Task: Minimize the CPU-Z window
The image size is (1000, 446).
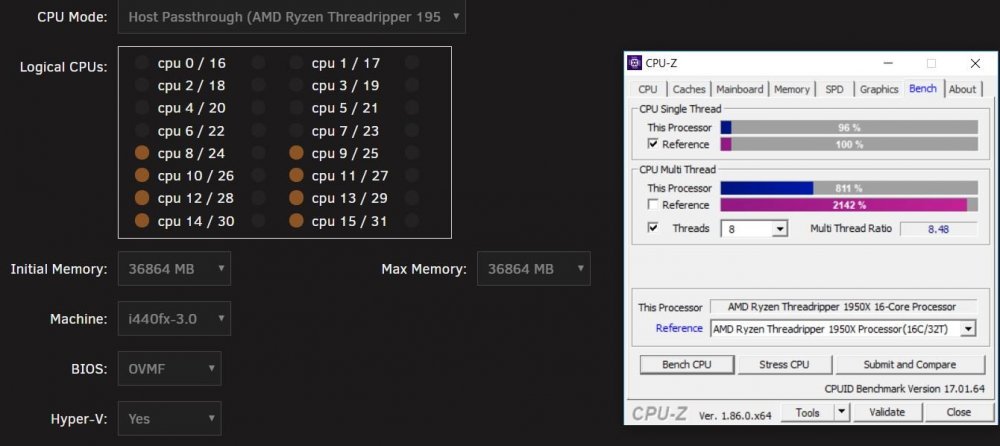Action: pos(888,63)
